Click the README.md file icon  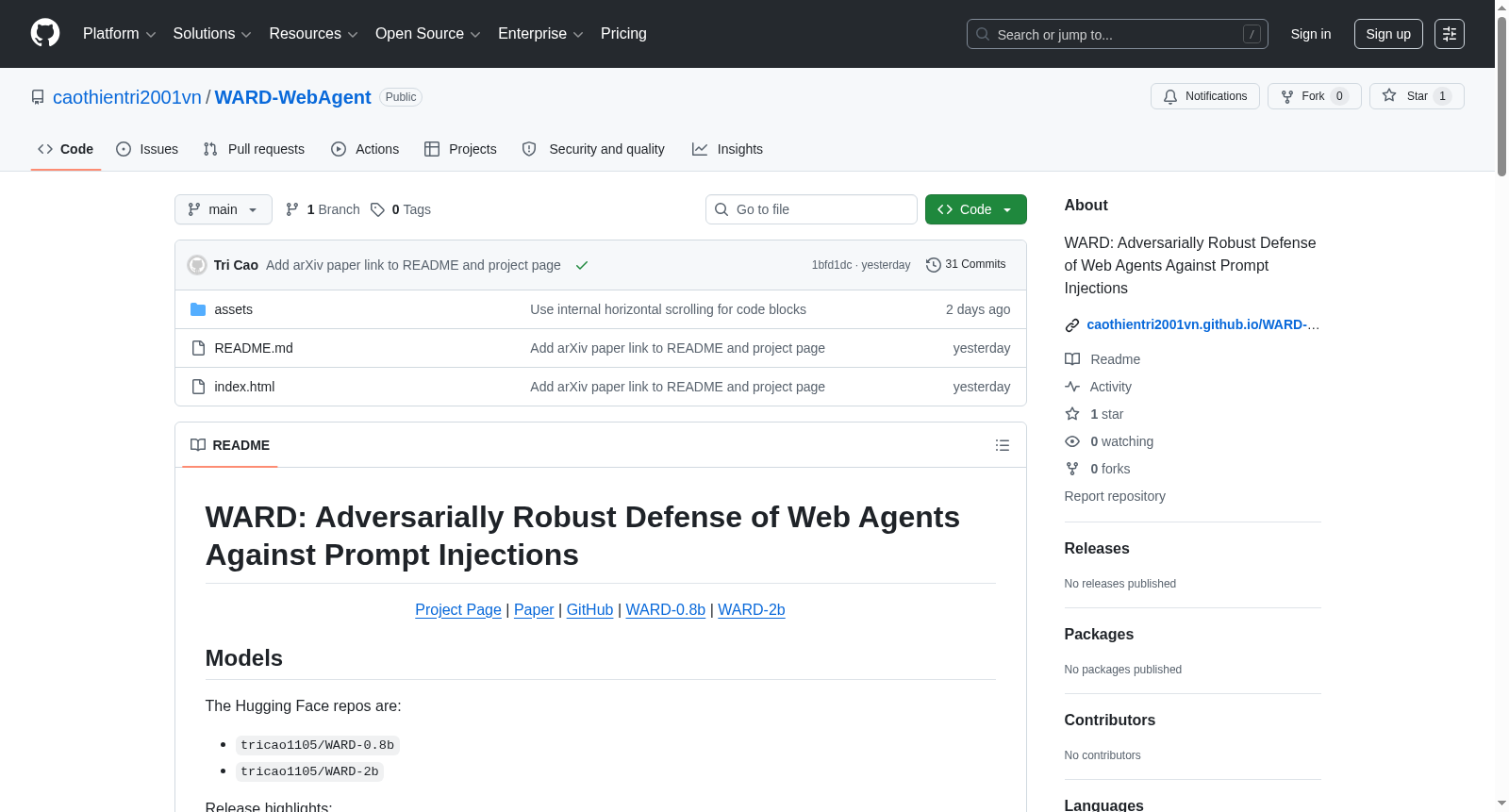[x=198, y=348]
